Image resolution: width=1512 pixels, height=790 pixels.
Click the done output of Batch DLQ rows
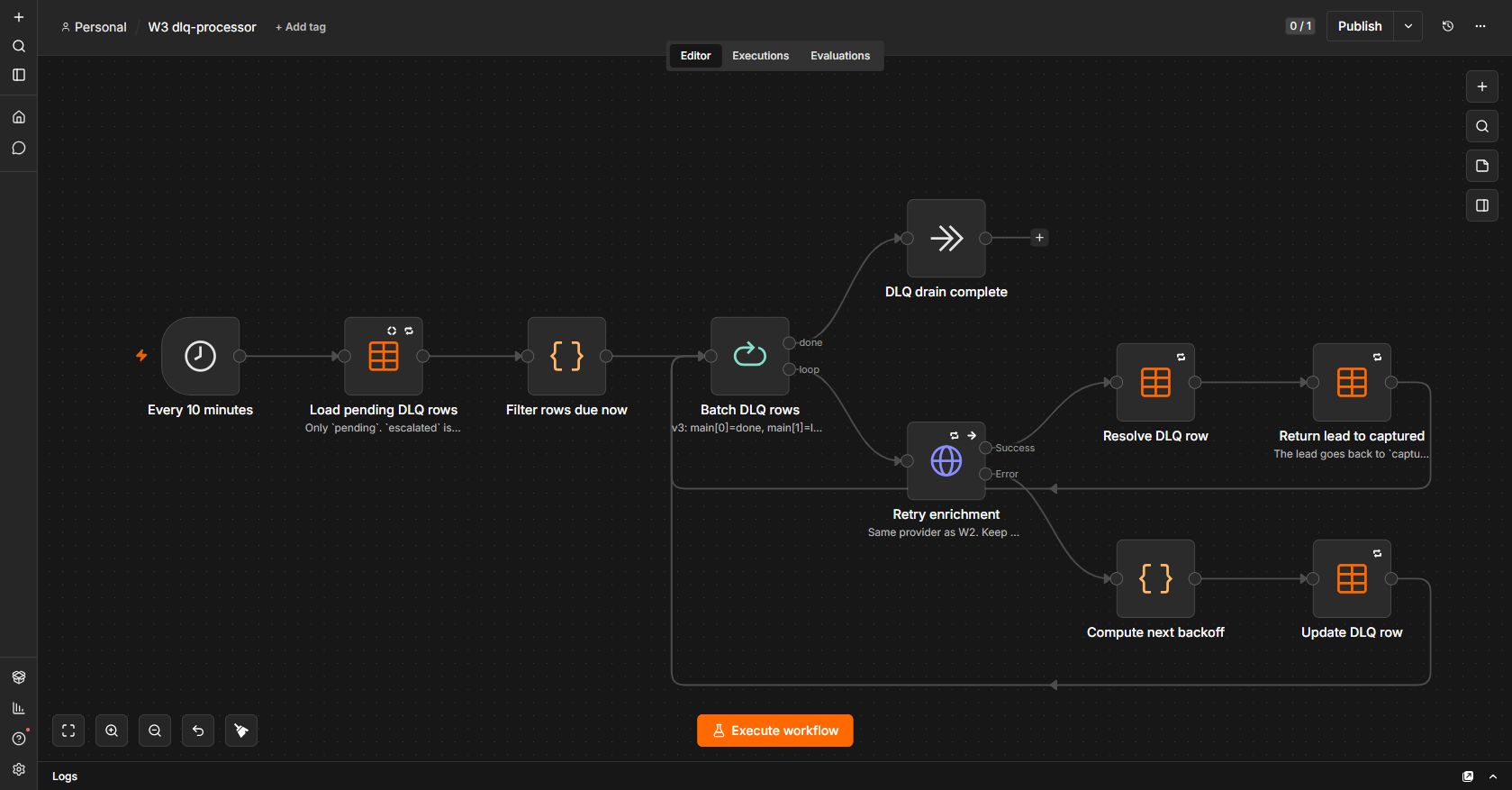[x=790, y=342]
